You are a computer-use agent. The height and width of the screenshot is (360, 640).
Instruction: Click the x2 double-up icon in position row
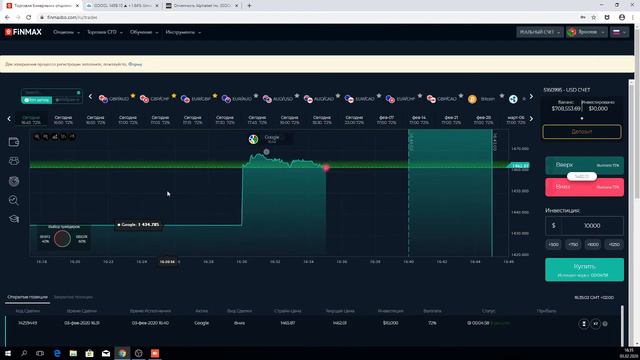click(596, 323)
